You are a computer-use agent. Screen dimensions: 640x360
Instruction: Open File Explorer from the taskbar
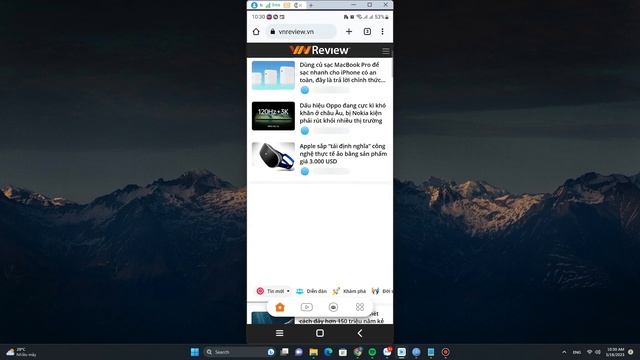tap(313, 352)
